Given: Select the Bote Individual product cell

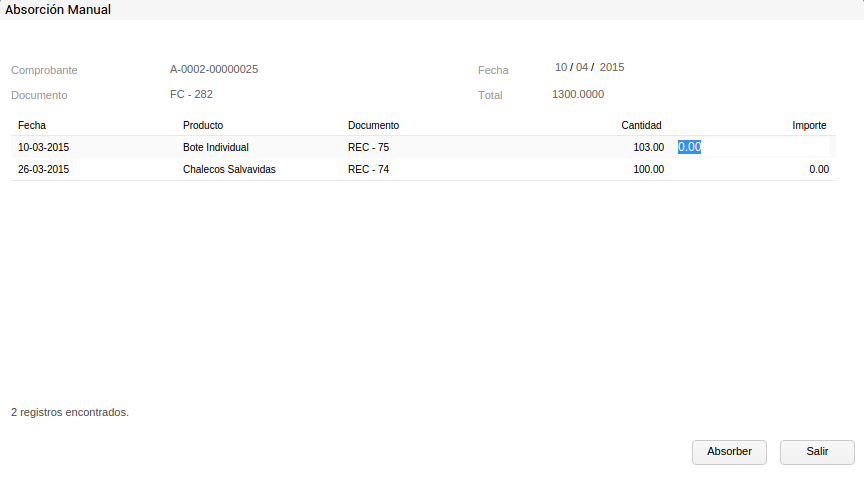Looking at the screenshot, I should 216,147.
